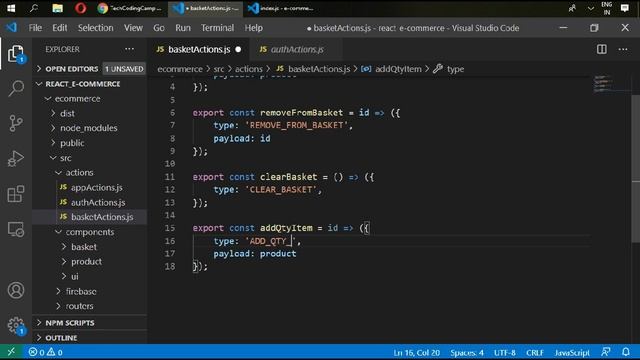This screenshot has width=640, height=360.
Task: Open the Accounts menu icon
Action: [16, 290]
